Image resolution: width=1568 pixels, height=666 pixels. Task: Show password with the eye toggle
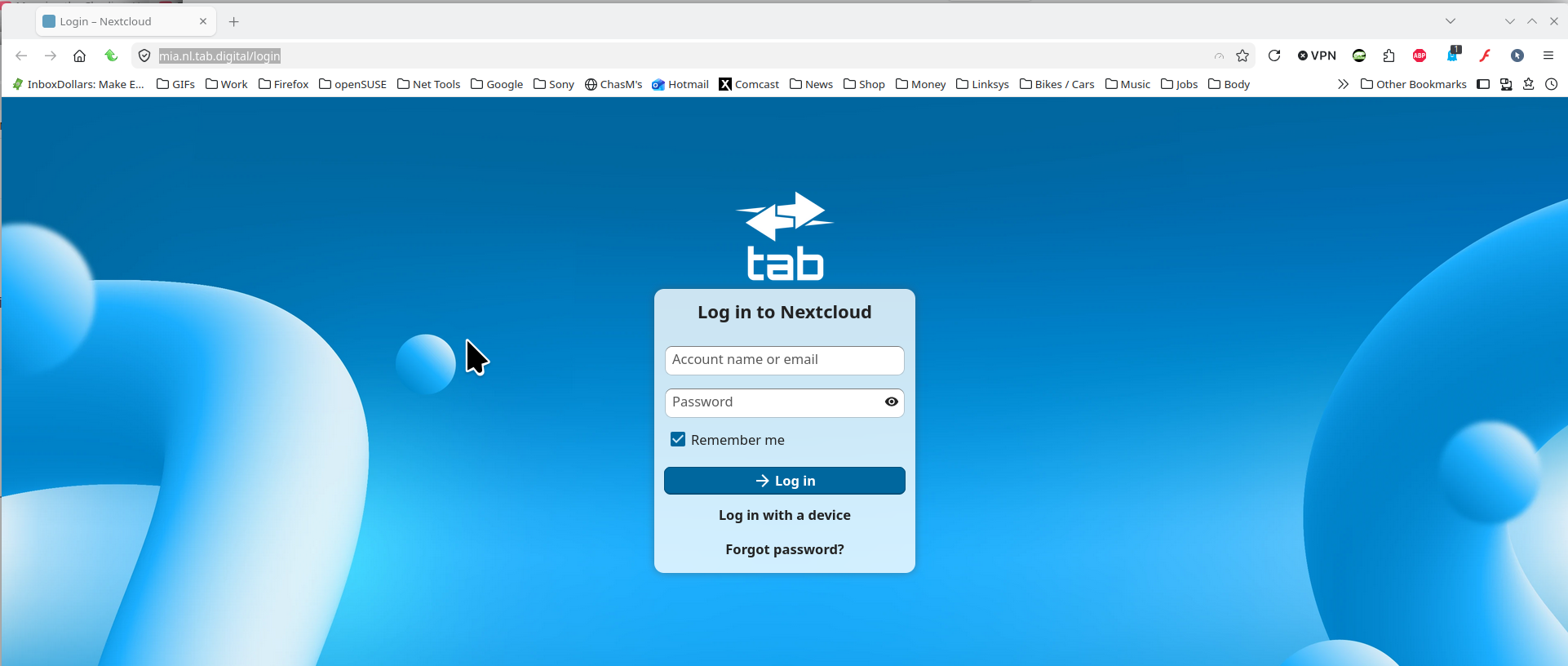pos(892,402)
